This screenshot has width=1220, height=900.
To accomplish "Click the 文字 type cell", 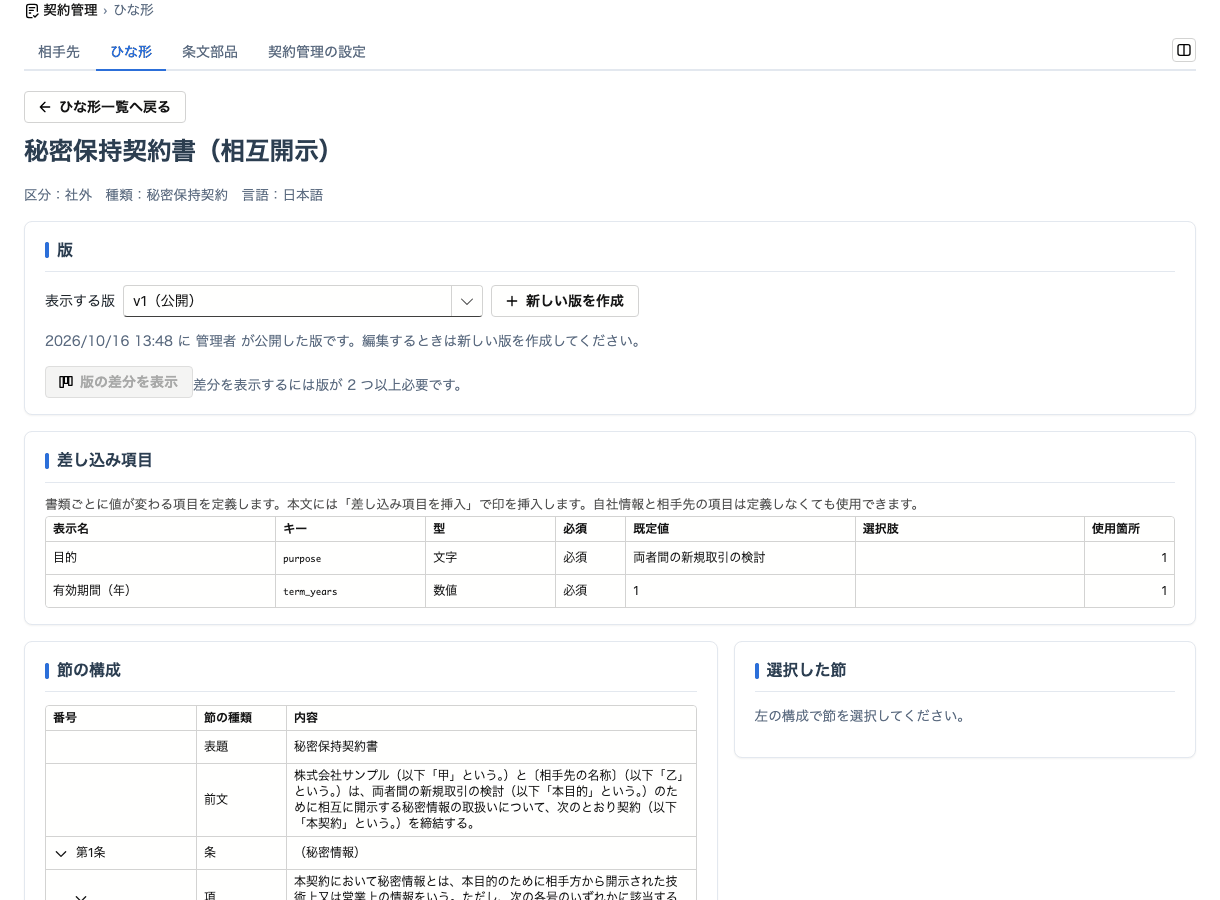I will coord(491,558).
